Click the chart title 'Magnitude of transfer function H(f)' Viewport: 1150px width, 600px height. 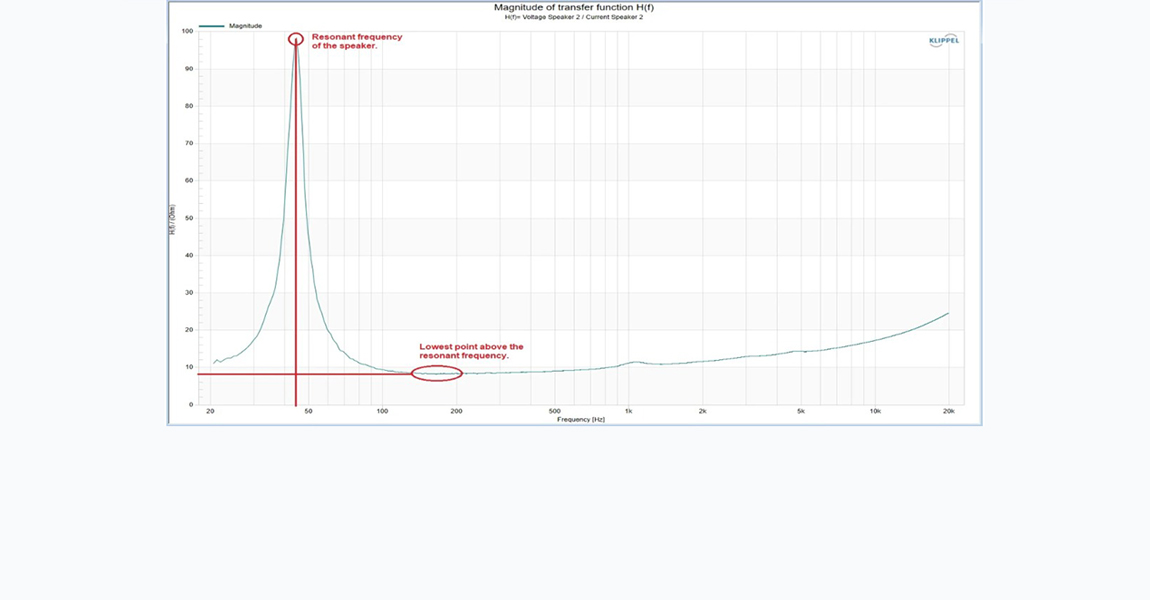(574, 8)
